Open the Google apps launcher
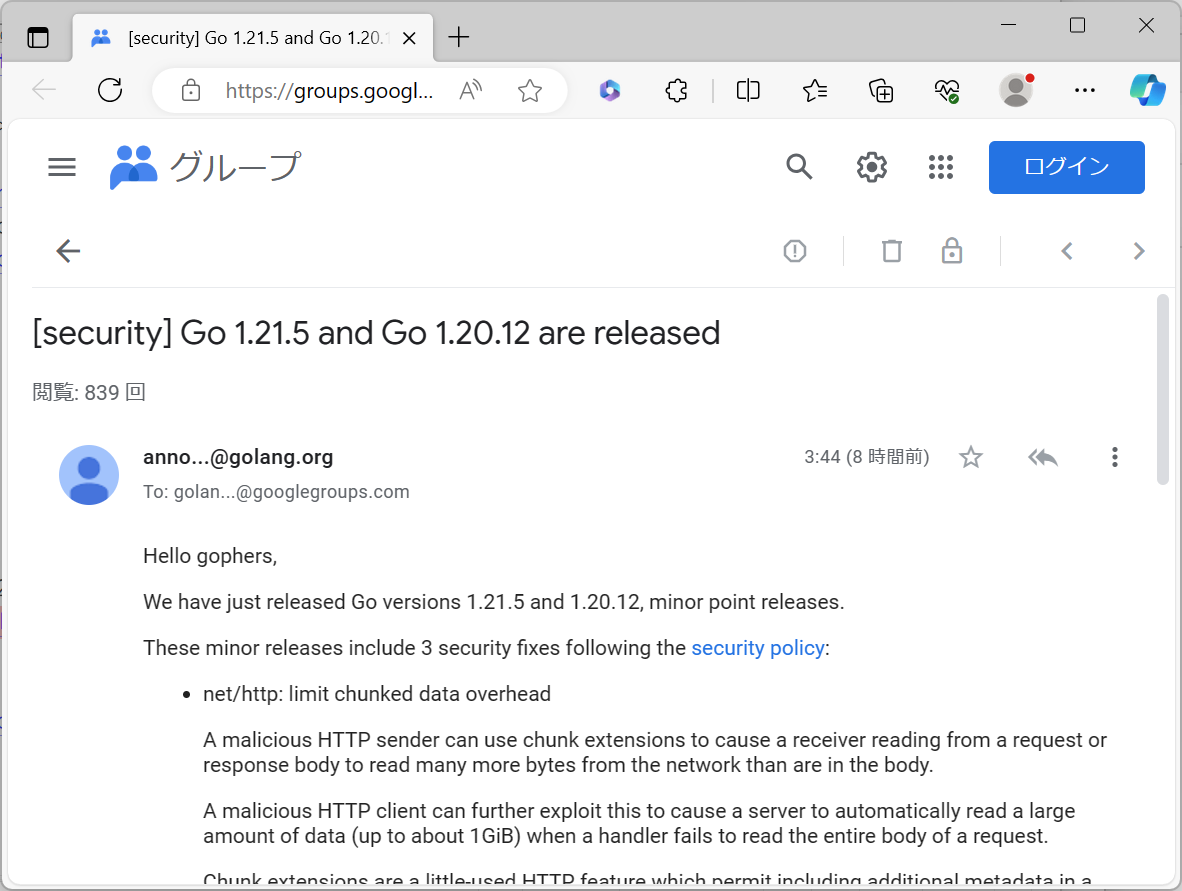 click(941, 167)
